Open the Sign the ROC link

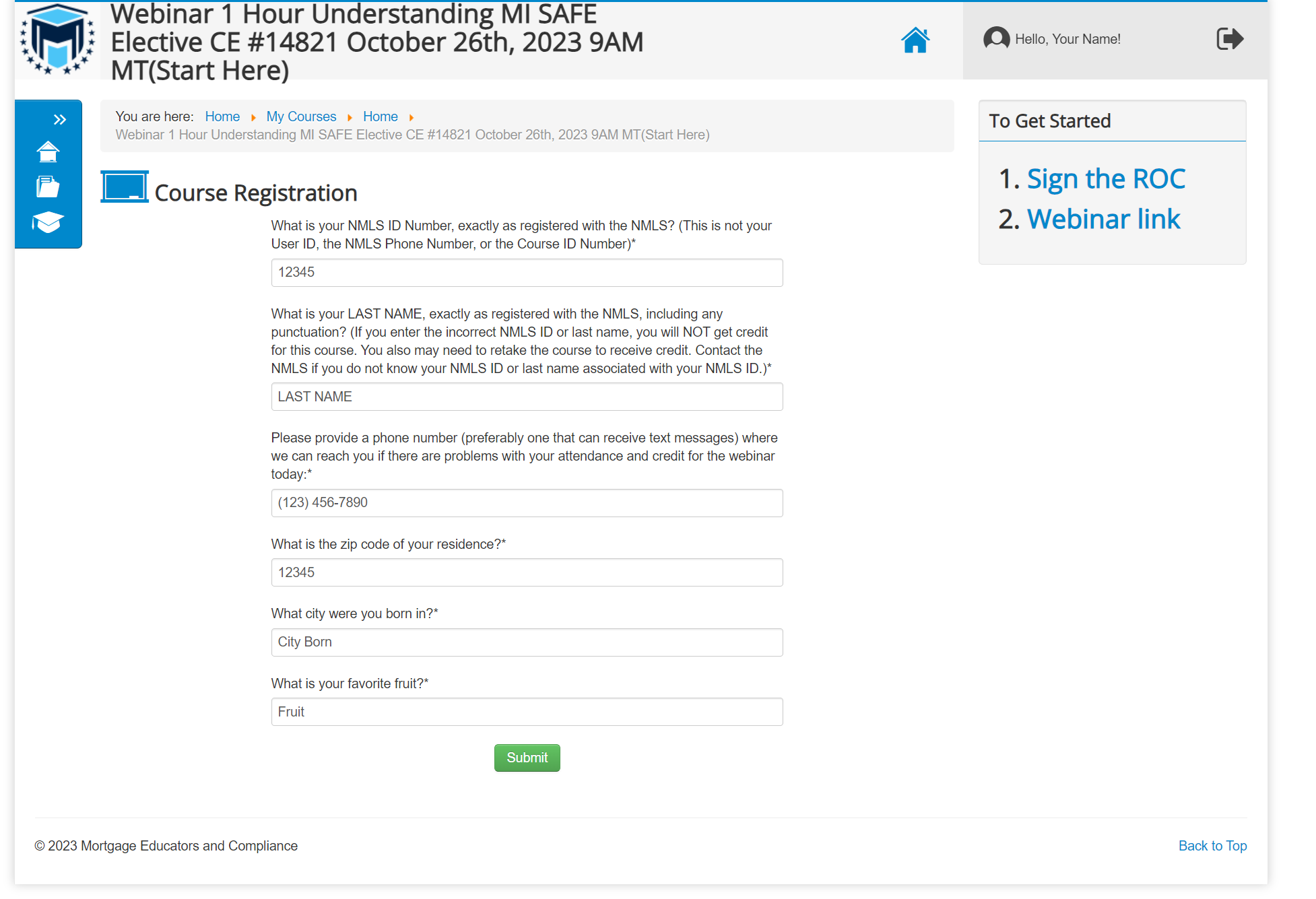coord(1106,179)
